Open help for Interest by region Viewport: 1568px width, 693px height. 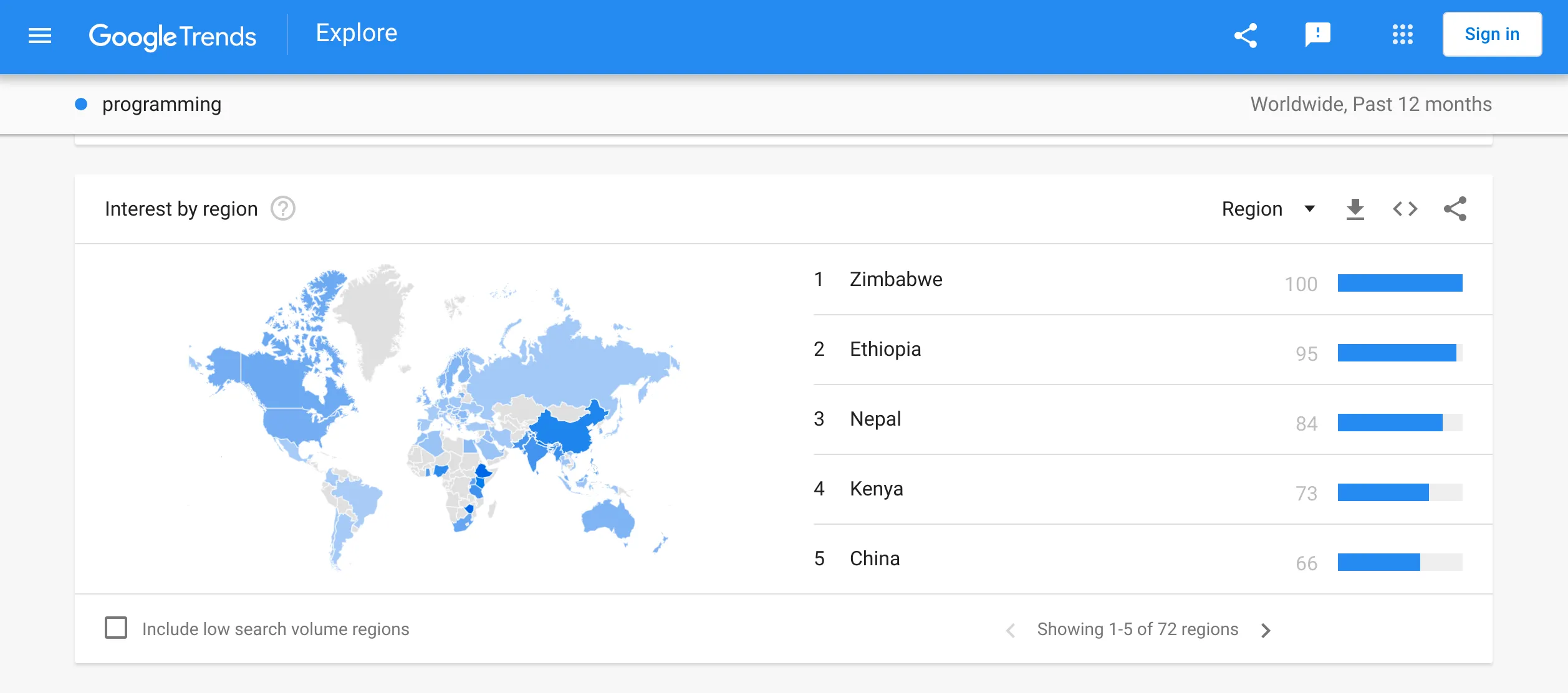coord(283,209)
